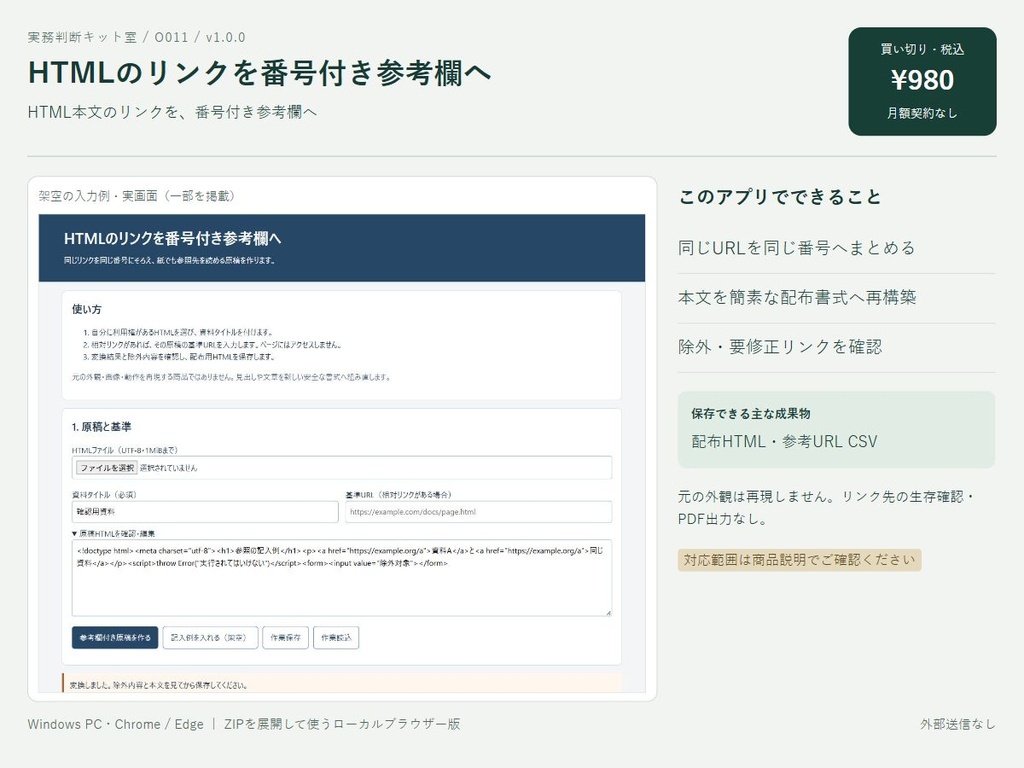Click the 選択されていません file status text
The height and width of the screenshot is (768, 1024).
[168, 468]
